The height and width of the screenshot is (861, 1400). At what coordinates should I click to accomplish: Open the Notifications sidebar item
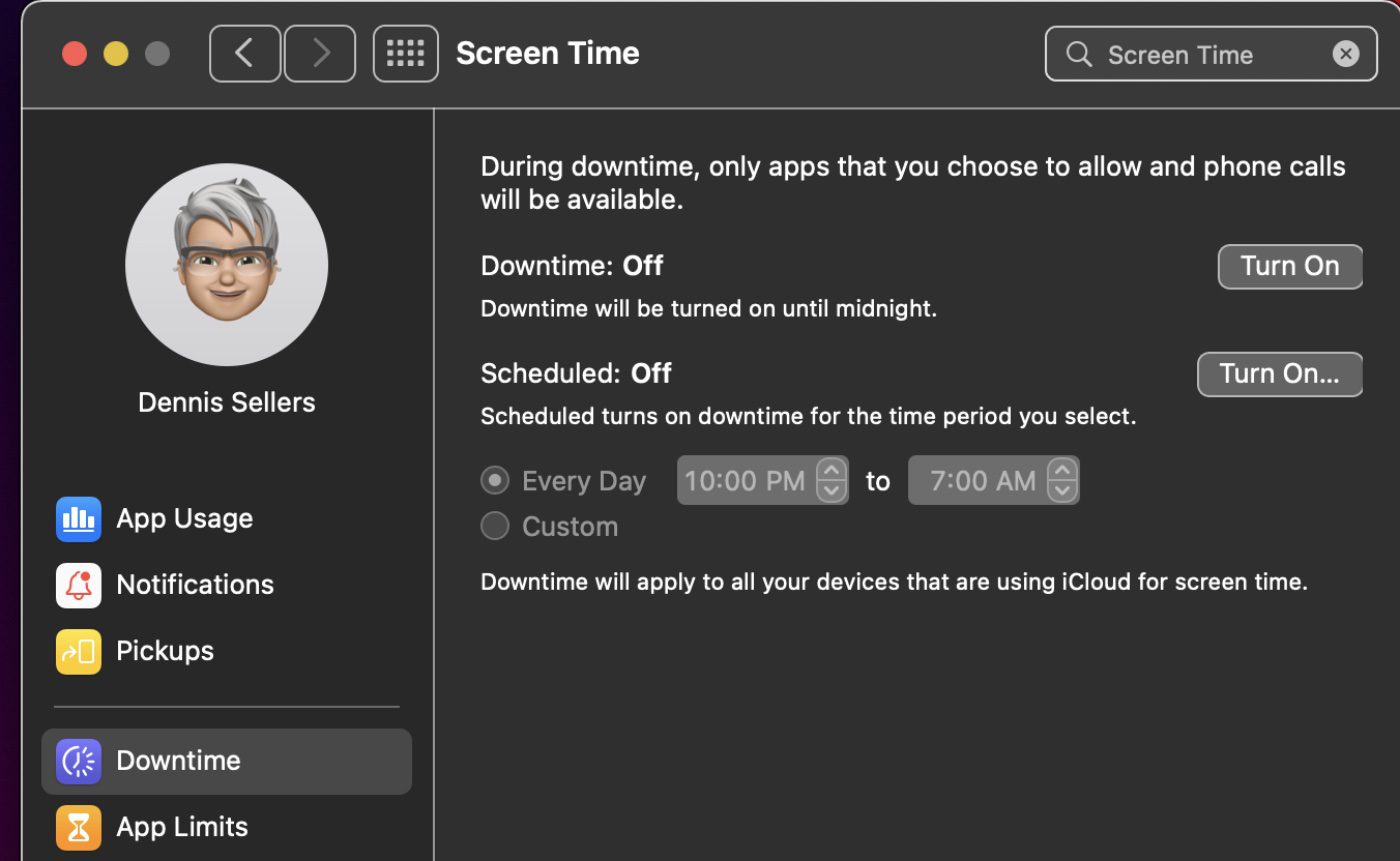coord(195,585)
